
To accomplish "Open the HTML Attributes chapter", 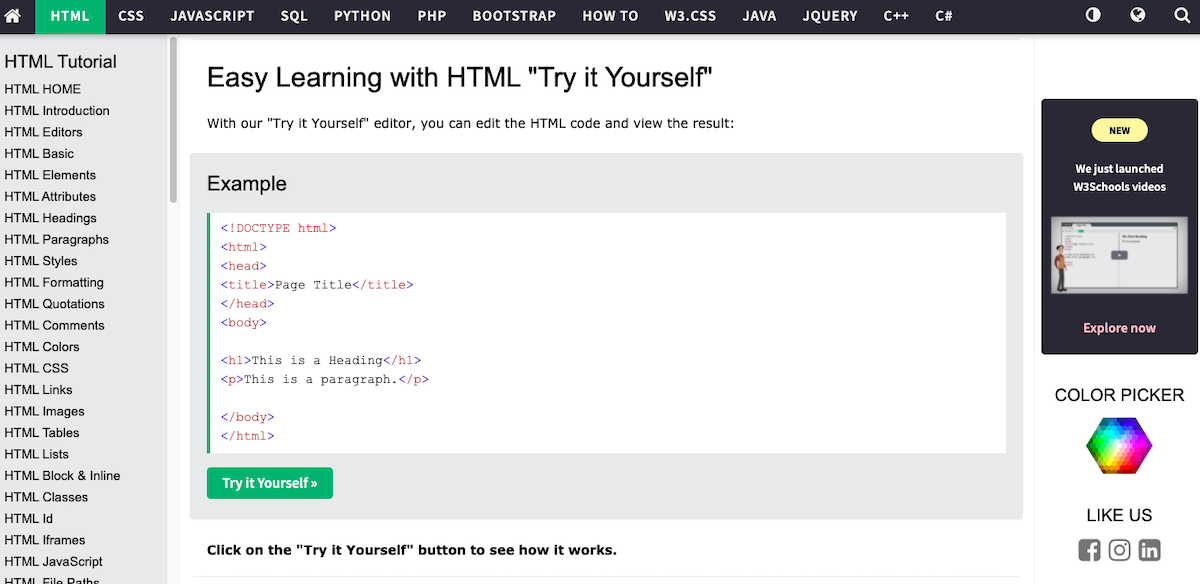I will point(50,196).
